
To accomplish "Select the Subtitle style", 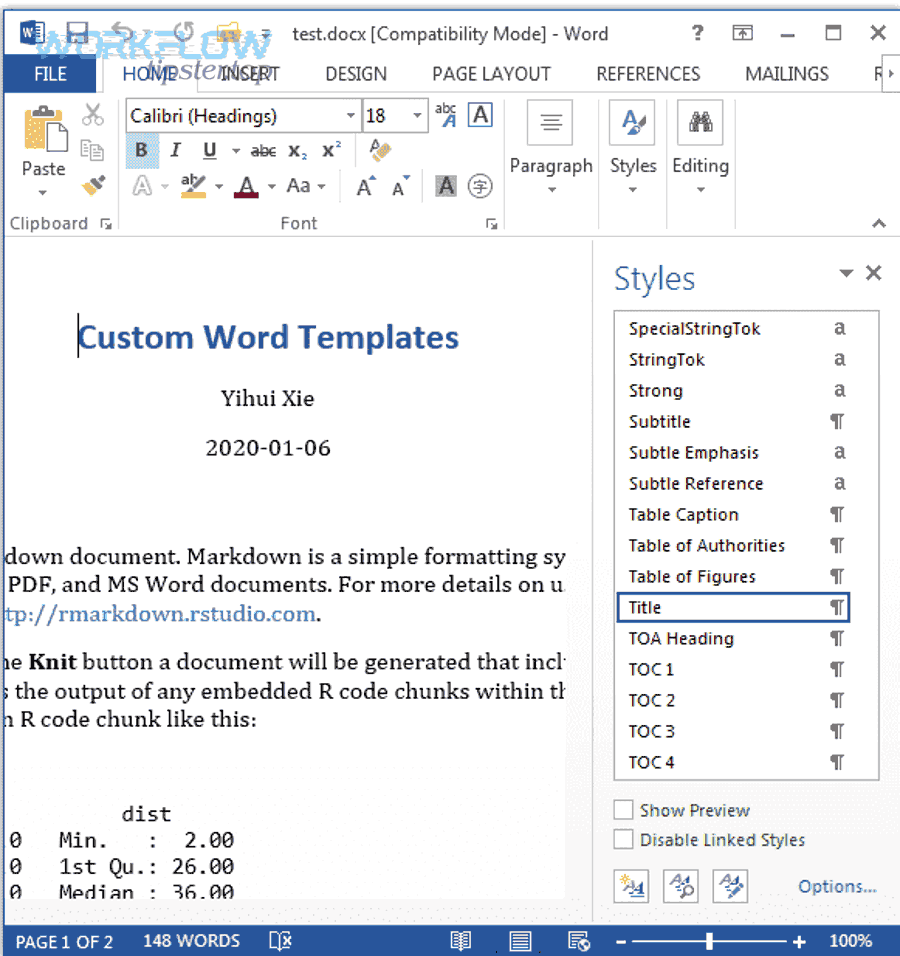I will tap(733, 421).
